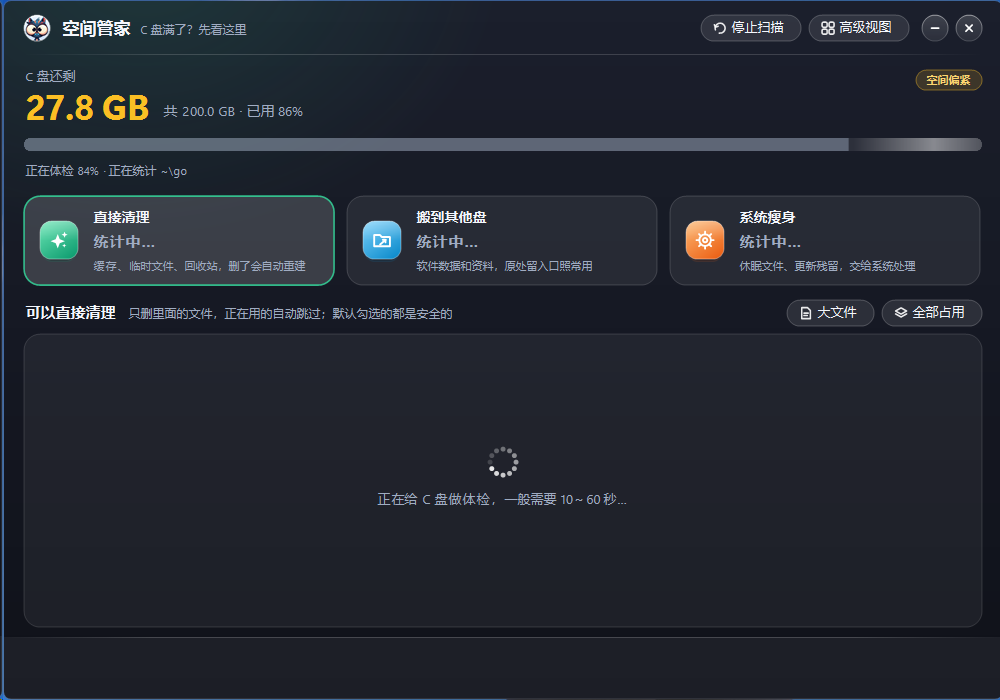Select the 系统瘦身 card

(x=825, y=240)
